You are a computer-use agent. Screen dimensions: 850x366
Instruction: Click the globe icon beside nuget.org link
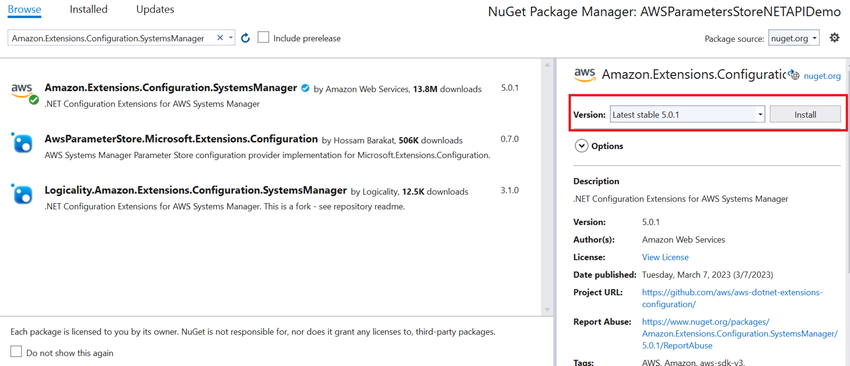(794, 76)
